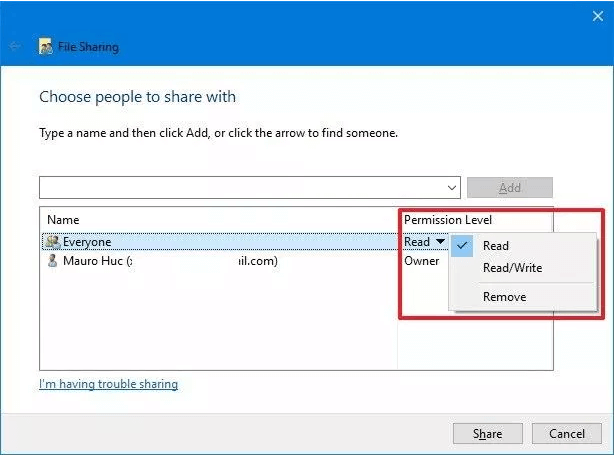Viewport: 615px width, 457px height.
Task: Click the Everyone group icon
Action: point(53,241)
